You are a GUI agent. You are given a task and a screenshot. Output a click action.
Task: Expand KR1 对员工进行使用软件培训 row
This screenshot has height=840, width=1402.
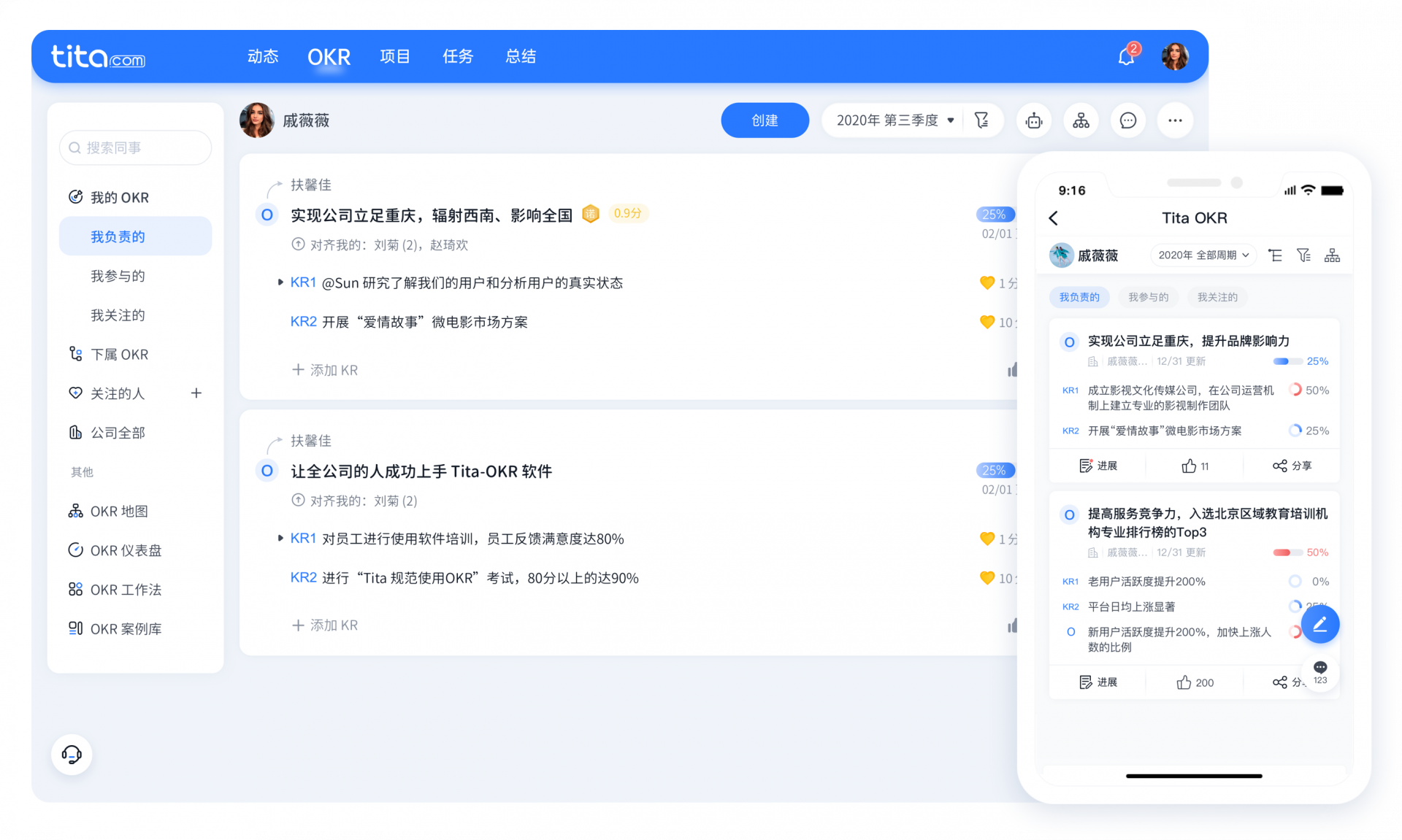[x=280, y=539]
